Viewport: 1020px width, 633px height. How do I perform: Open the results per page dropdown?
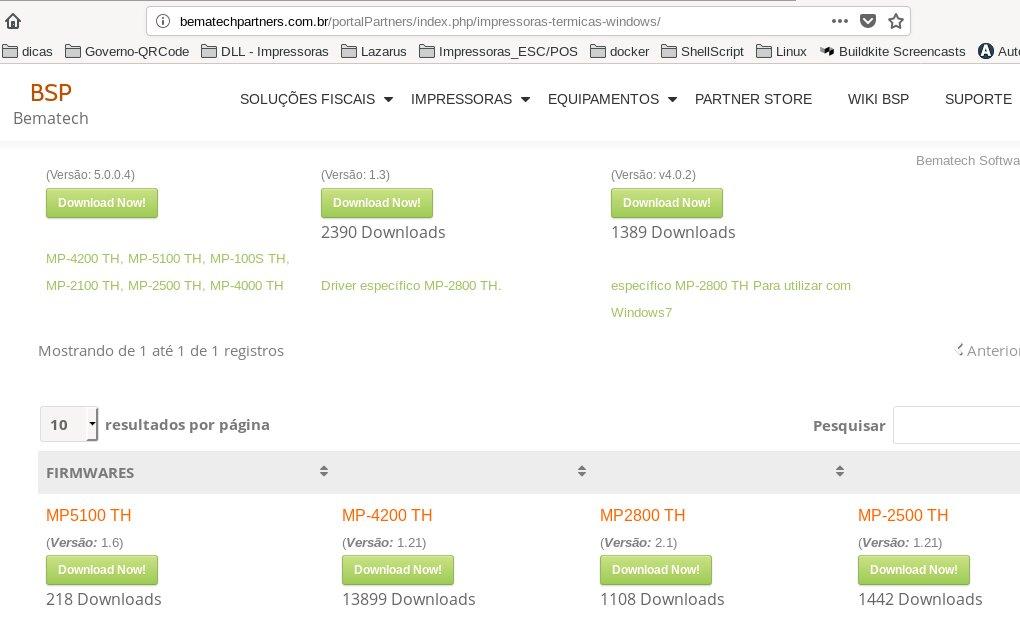(69, 424)
